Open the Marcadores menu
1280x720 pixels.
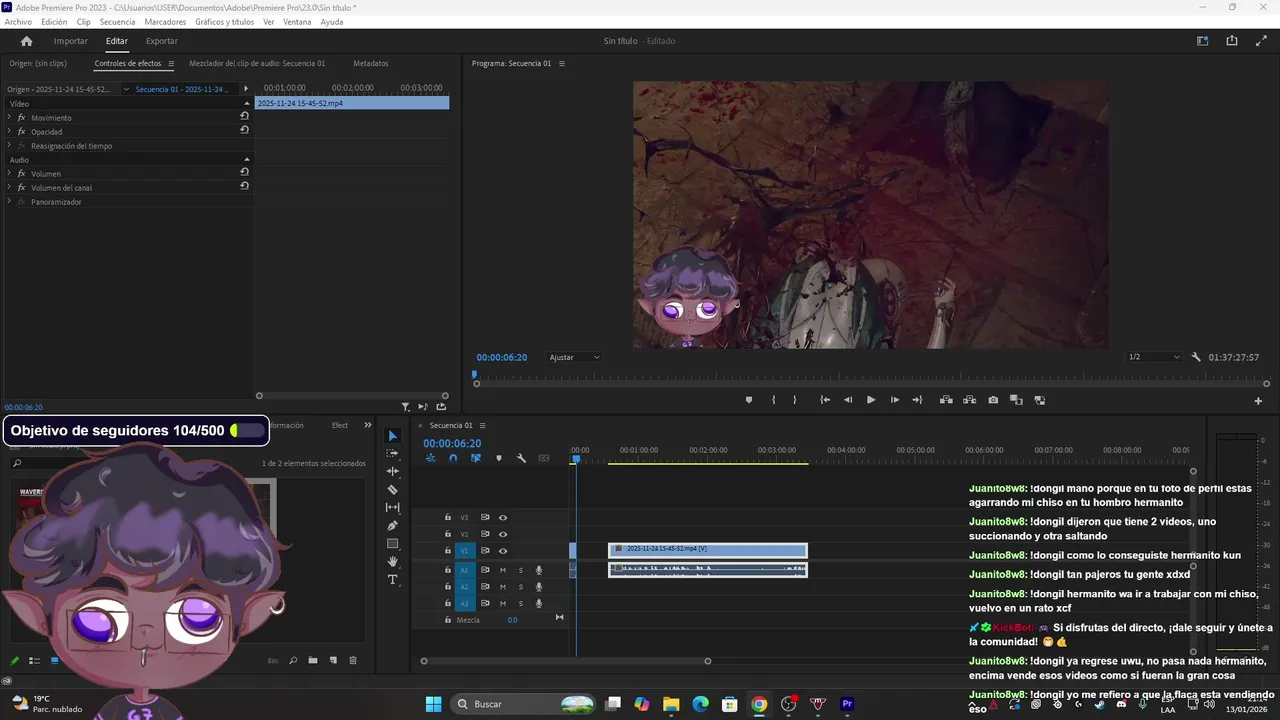coord(165,21)
